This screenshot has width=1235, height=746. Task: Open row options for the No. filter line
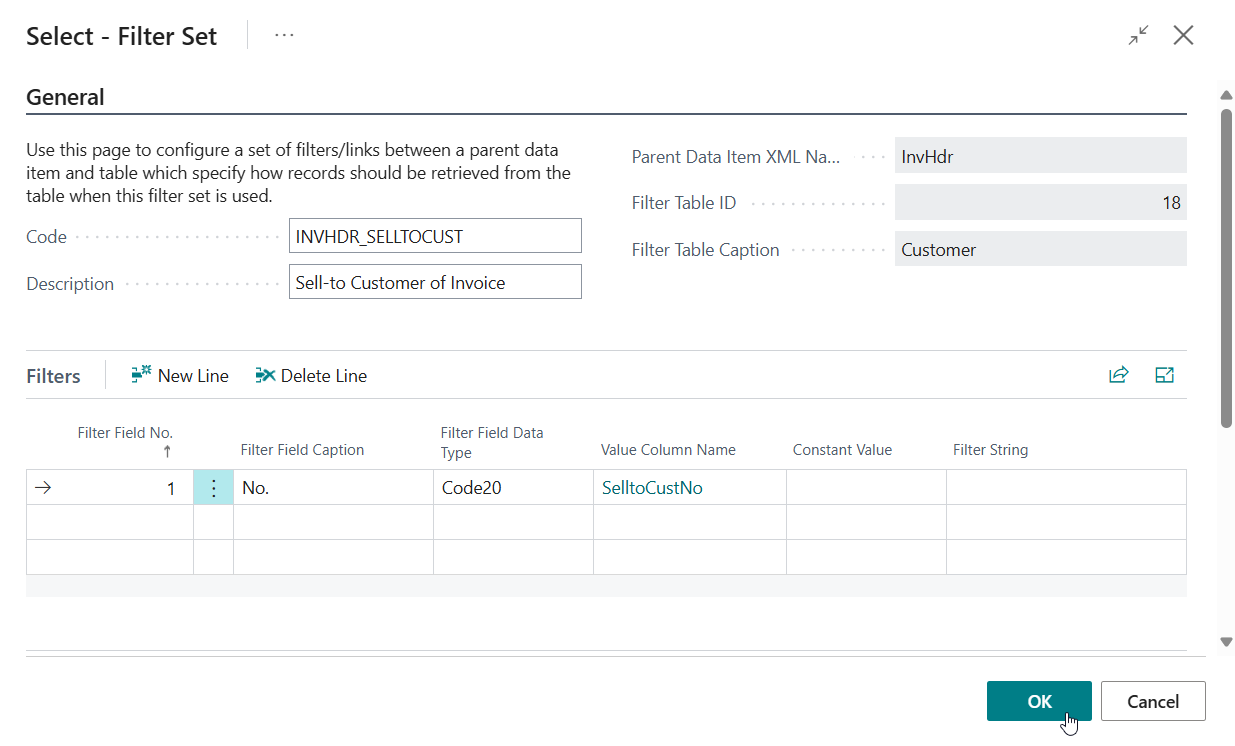(x=213, y=488)
